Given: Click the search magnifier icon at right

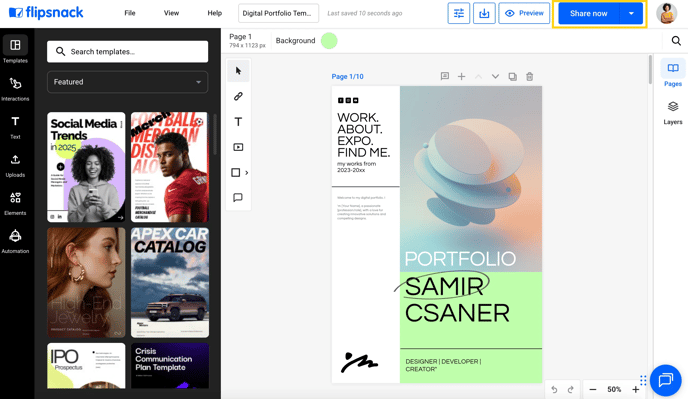Looking at the screenshot, I should pyautogui.click(x=676, y=41).
